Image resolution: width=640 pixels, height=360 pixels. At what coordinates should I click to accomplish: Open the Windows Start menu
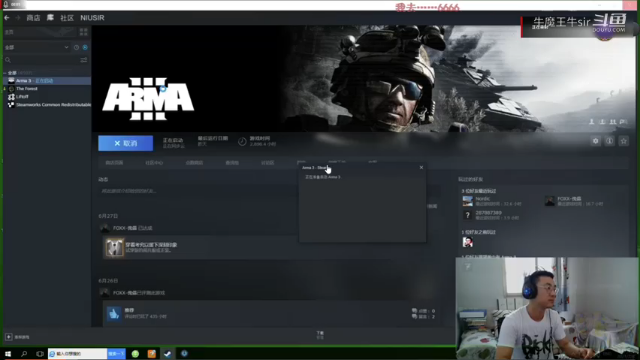(x=8, y=353)
